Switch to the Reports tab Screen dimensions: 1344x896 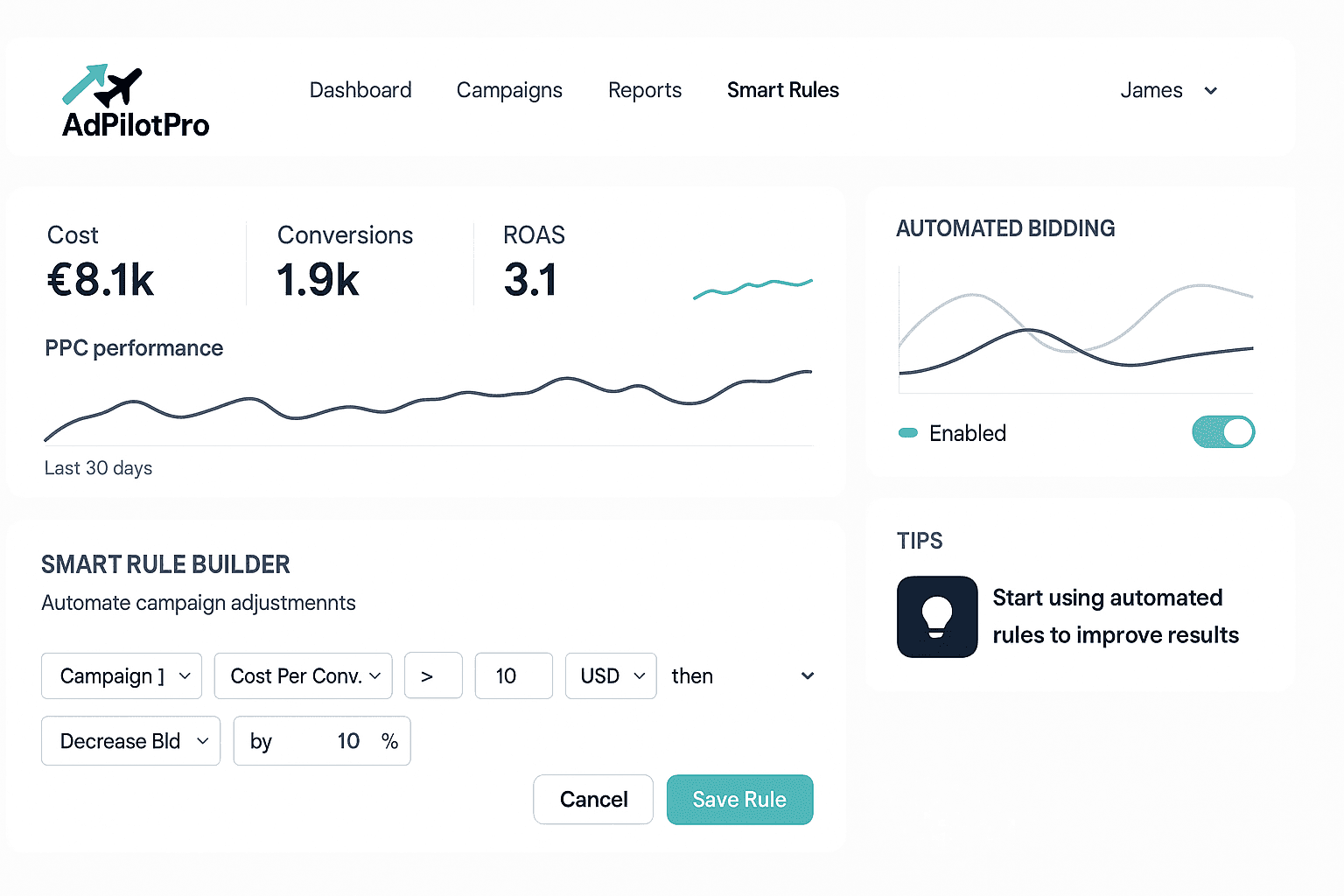point(645,91)
